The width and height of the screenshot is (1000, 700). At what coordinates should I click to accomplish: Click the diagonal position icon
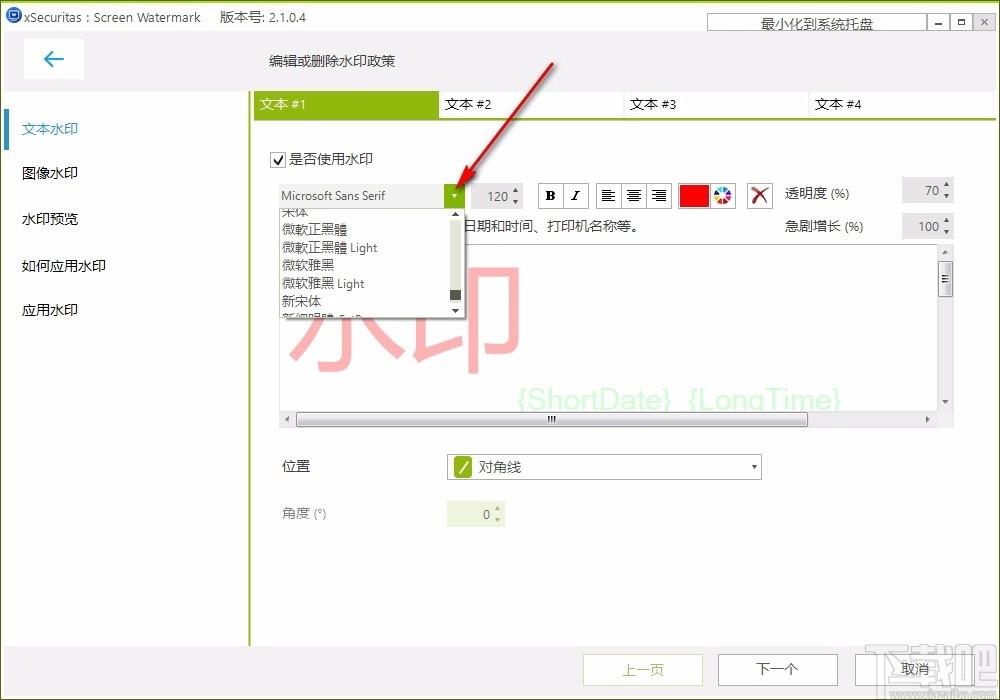coord(462,467)
